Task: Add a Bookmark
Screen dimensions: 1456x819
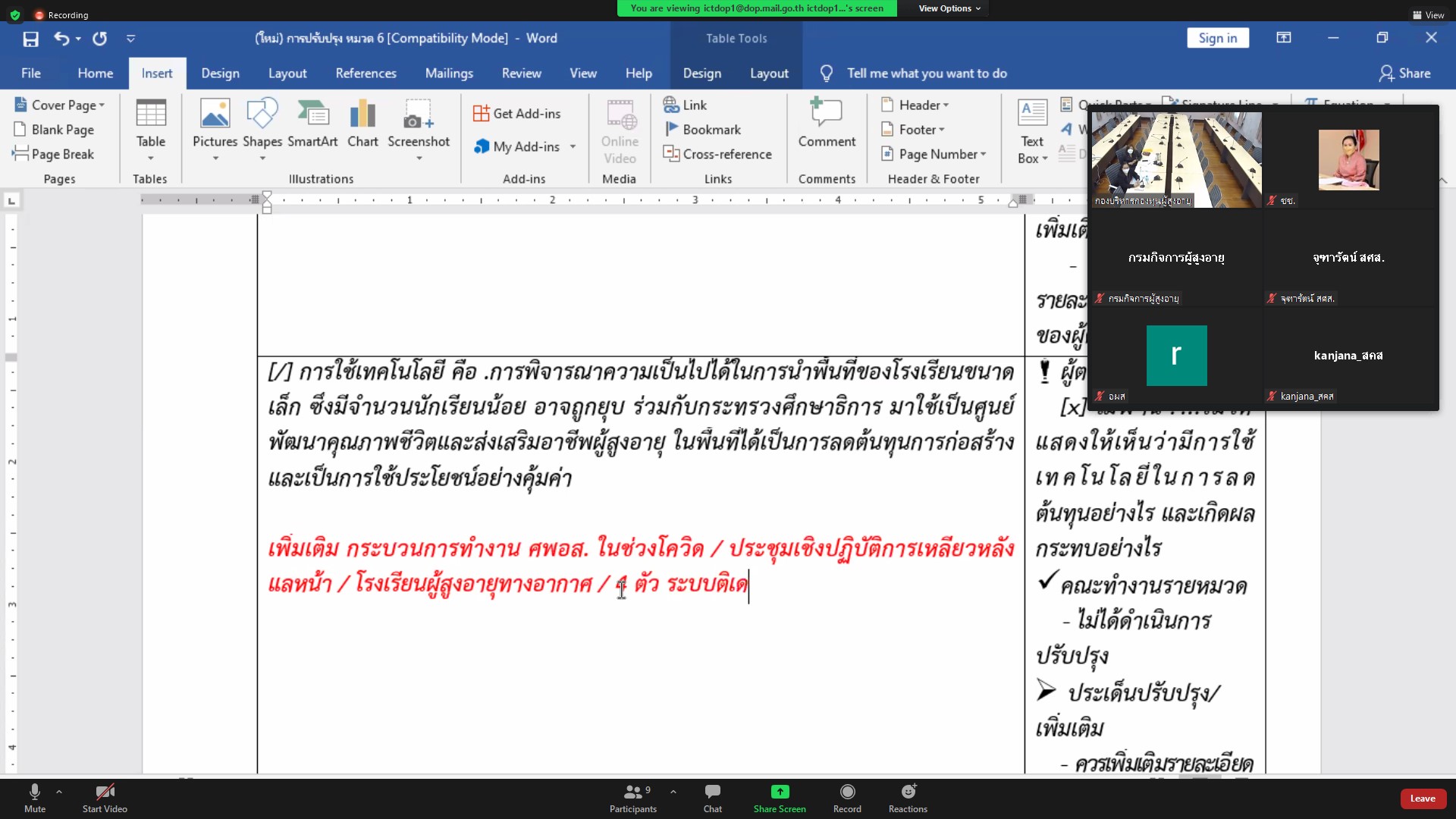Action: click(x=702, y=130)
